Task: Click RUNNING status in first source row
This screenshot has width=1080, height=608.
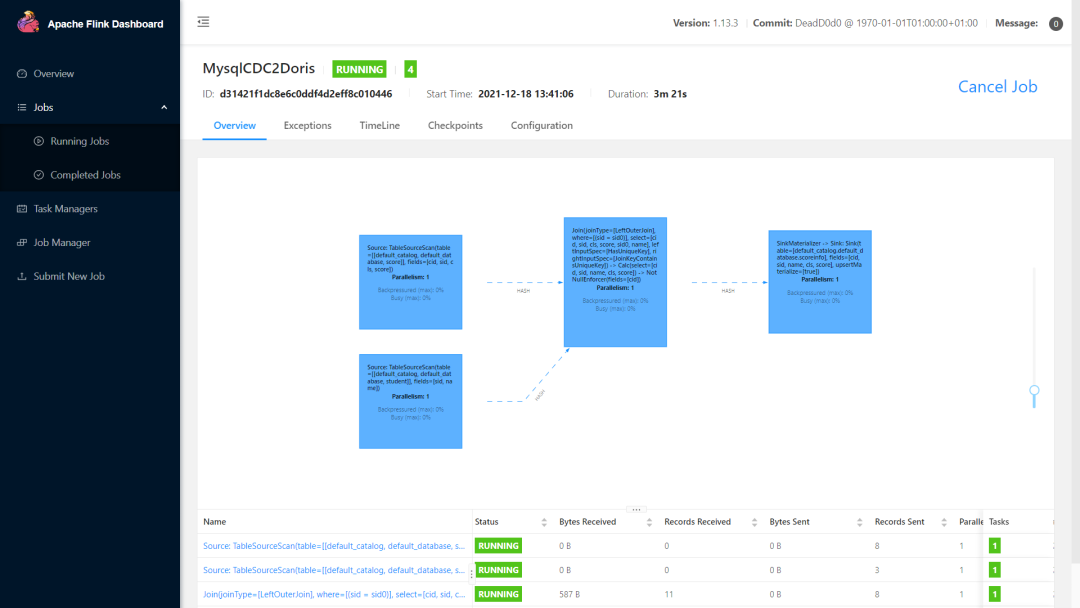Action: point(498,546)
